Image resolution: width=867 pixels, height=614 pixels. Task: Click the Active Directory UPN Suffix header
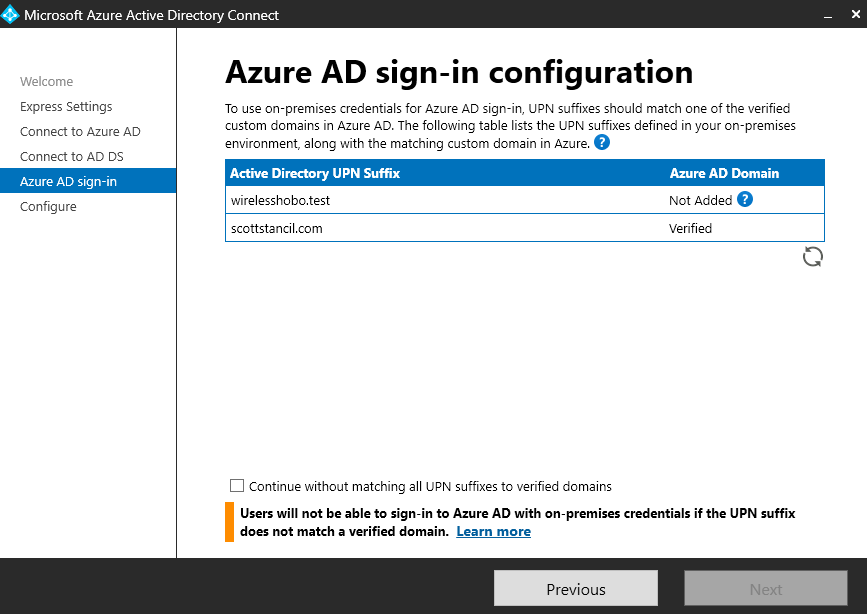pyautogui.click(x=315, y=173)
